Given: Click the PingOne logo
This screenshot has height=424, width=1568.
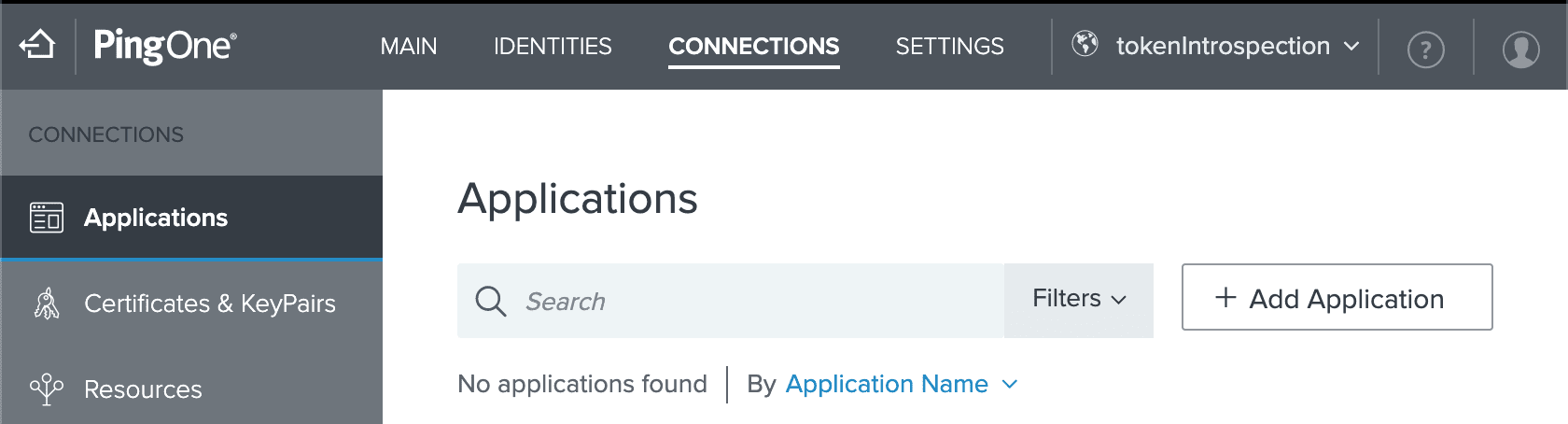Looking at the screenshot, I should (x=165, y=46).
